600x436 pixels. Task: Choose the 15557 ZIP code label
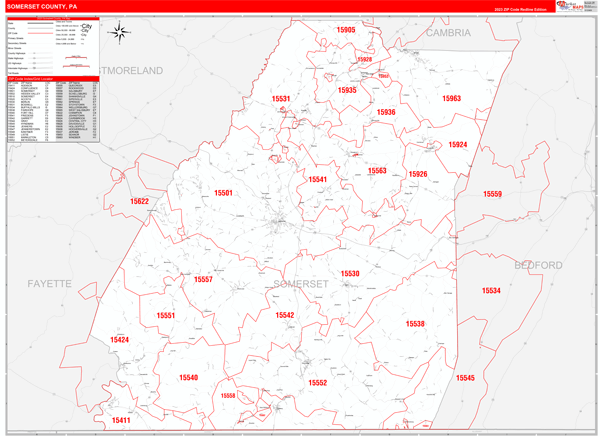203,280
